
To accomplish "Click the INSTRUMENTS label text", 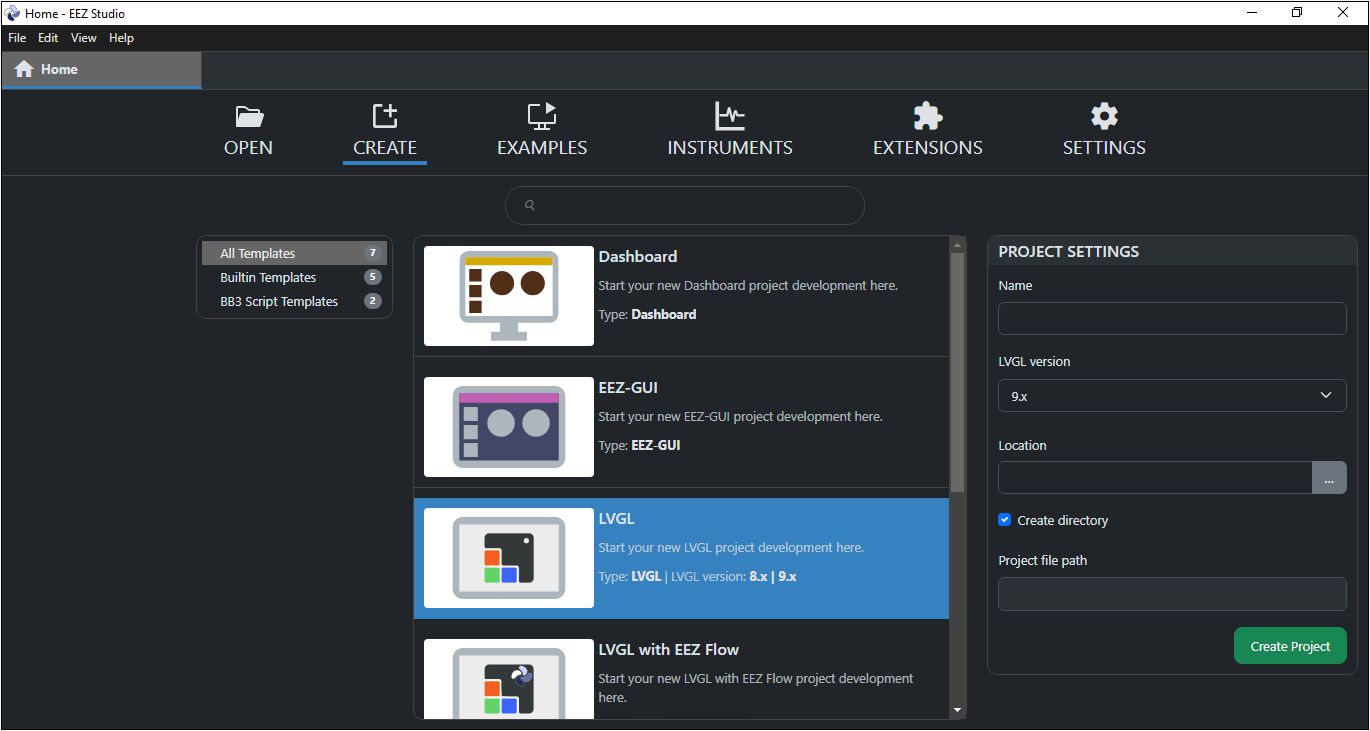I will click(730, 147).
